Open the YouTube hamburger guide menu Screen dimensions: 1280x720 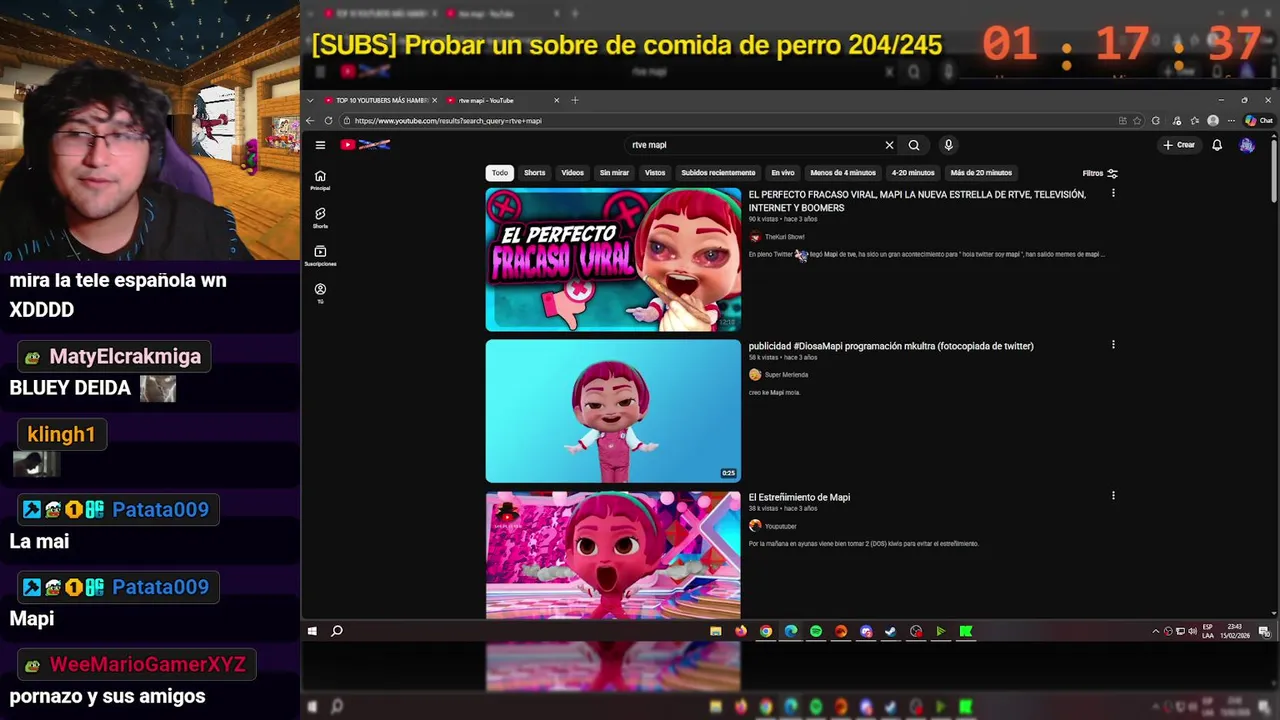point(320,145)
